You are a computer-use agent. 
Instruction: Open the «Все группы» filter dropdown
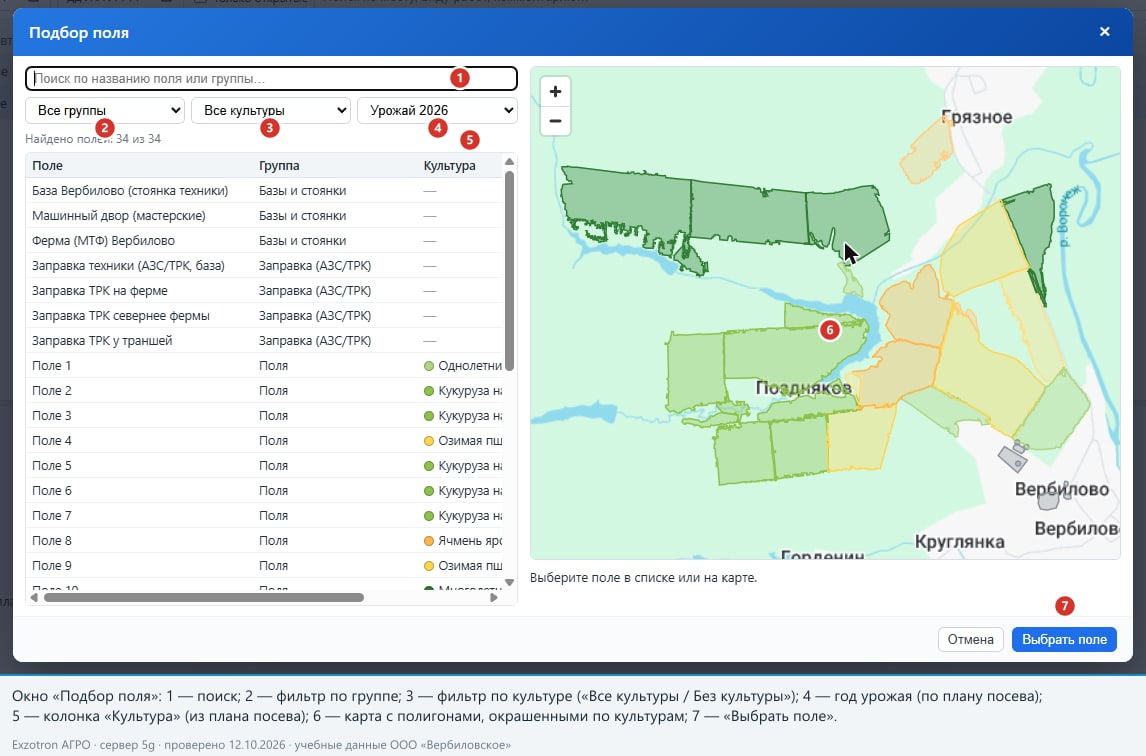pyautogui.click(x=105, y=110)
